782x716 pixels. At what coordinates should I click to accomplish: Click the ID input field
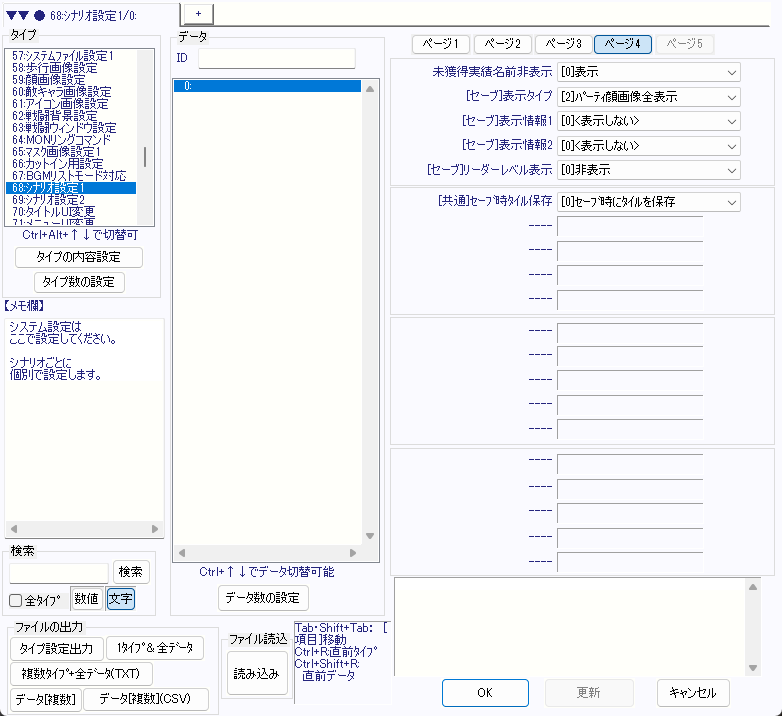pyautogui.click(x=276, y=58)
